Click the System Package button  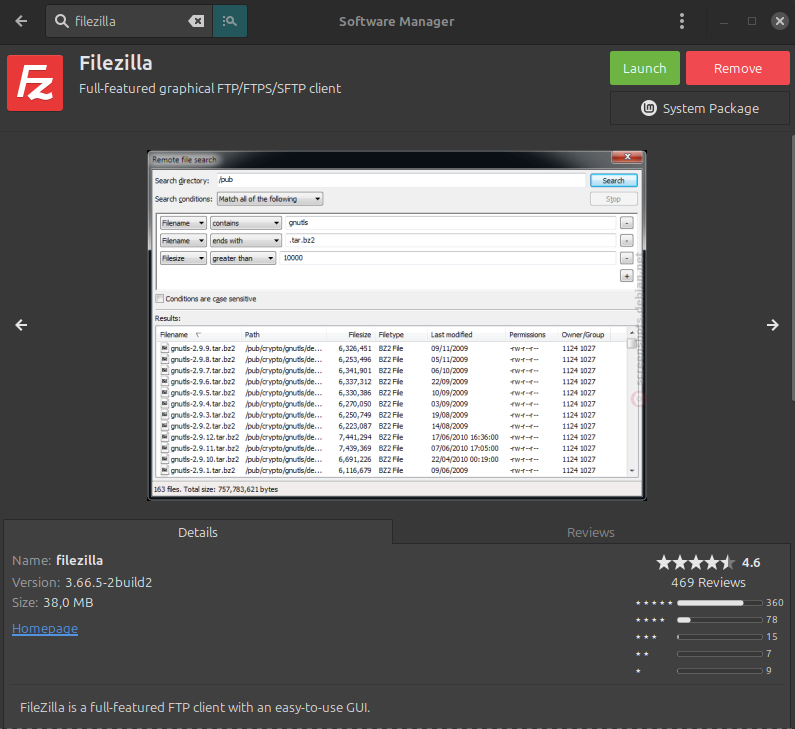[x=699, y=108]
